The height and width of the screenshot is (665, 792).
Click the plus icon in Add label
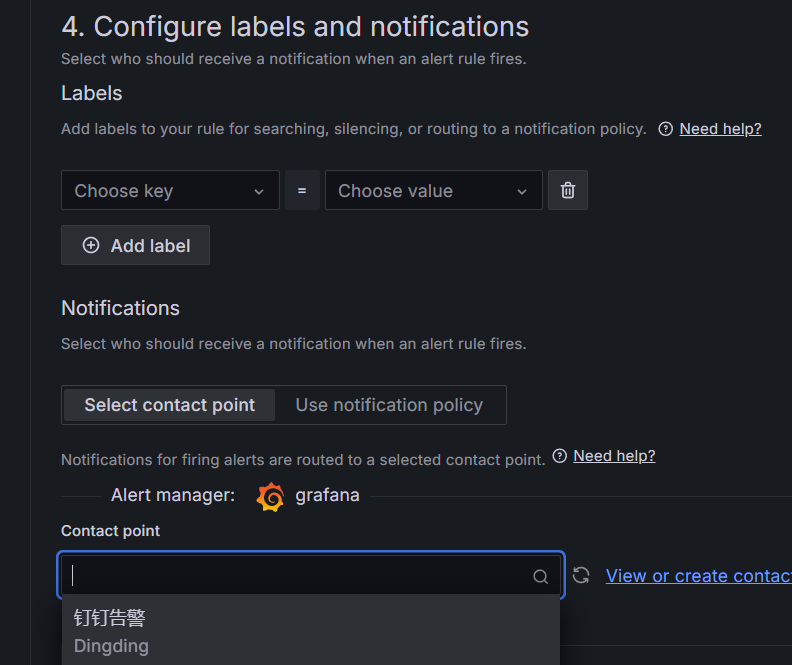(91, 245)
